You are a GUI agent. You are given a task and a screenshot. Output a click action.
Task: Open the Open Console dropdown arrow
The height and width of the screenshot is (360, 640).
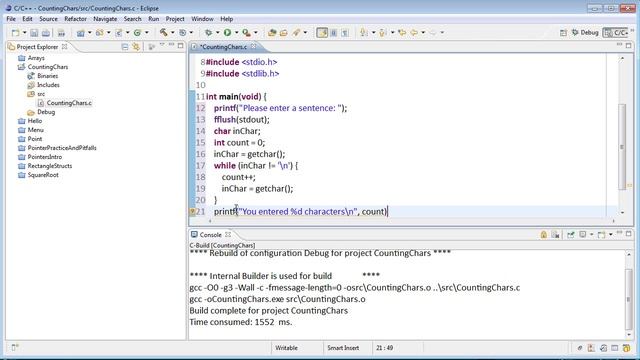pyautogui.click(x=611, y=235)
